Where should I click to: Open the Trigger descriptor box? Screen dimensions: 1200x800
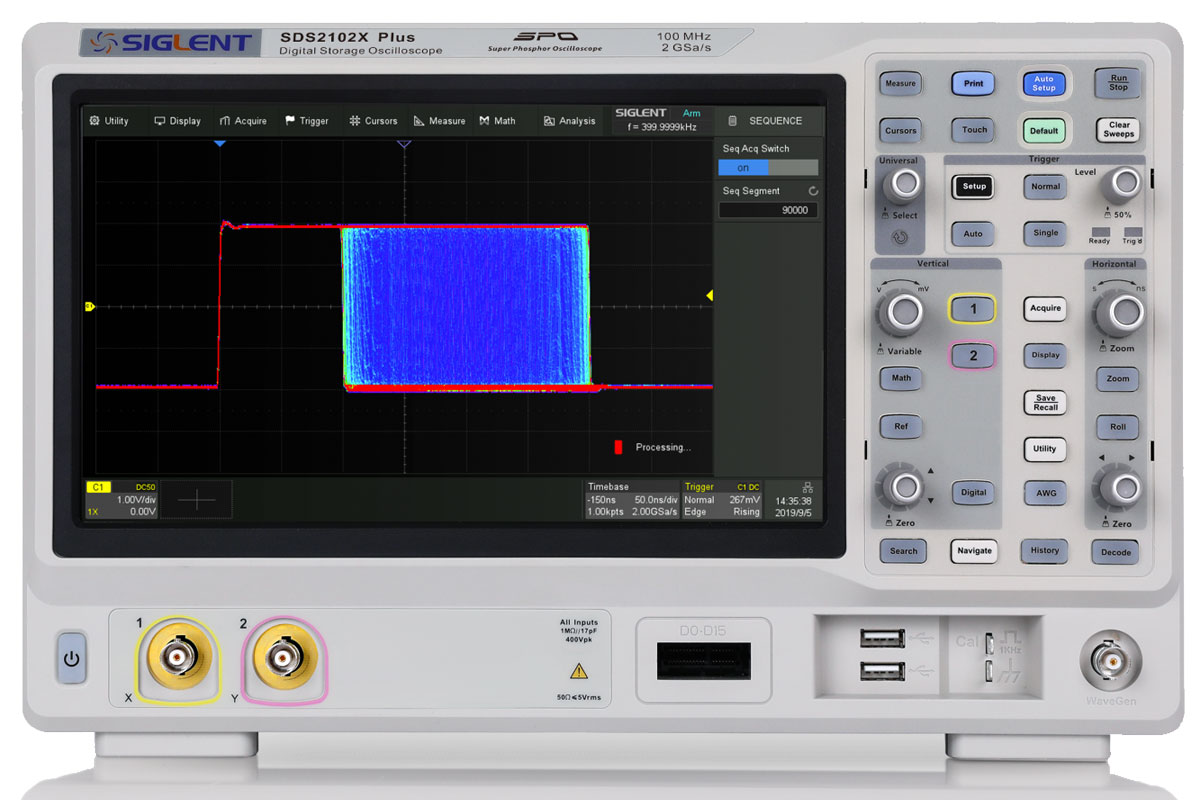[722, 499]
